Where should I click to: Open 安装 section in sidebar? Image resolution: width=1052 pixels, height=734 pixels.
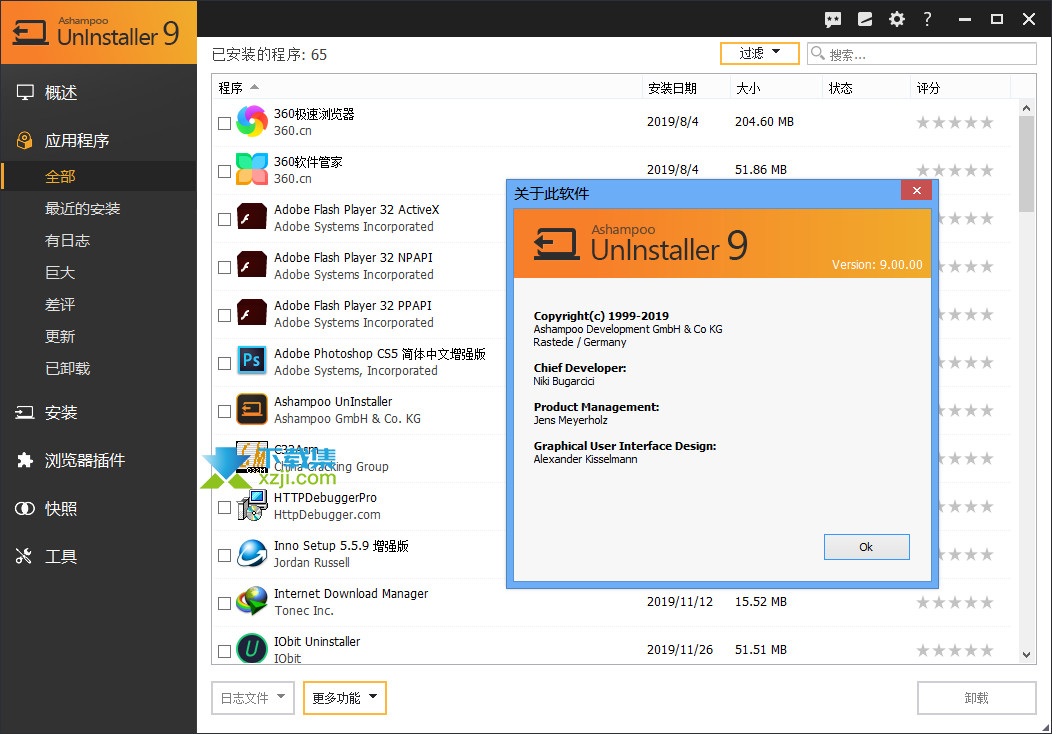tap(99, 412)
